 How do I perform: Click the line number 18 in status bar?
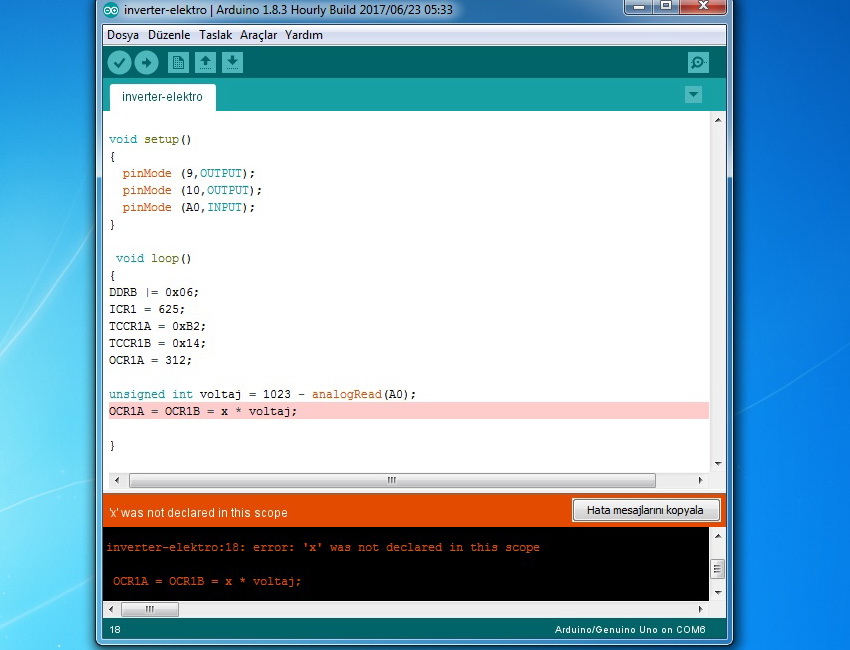coord(115,629)
